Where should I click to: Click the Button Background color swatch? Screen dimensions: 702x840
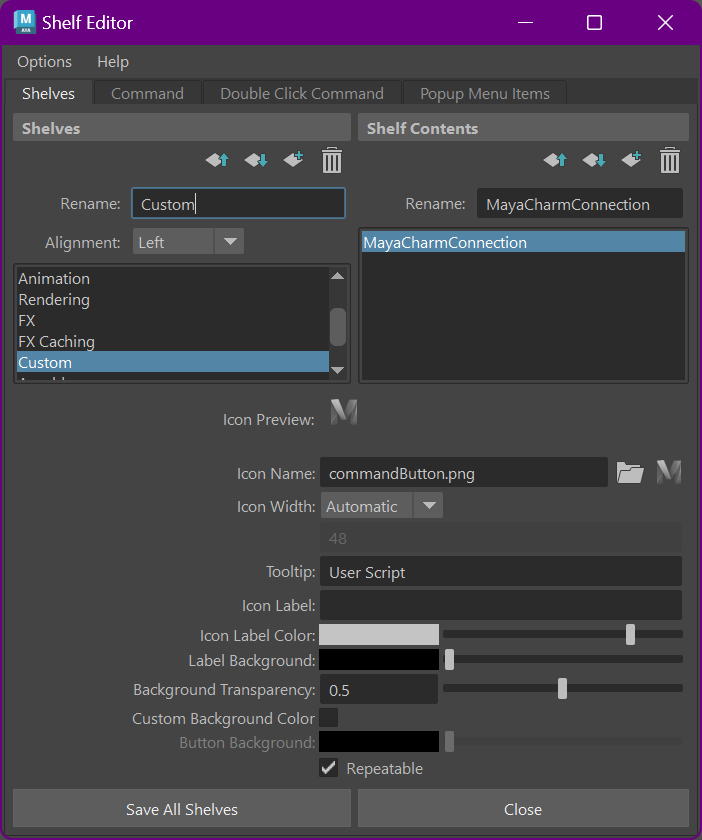tap(379, 742)
